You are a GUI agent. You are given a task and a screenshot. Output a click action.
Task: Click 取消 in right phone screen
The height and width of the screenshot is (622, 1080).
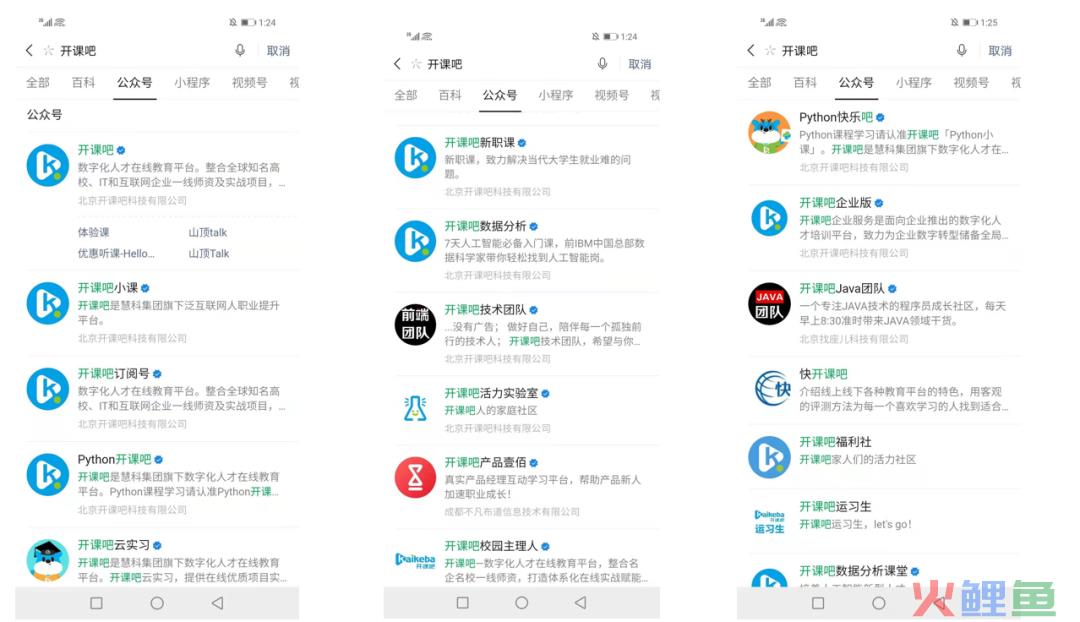tap(1000, 50)
